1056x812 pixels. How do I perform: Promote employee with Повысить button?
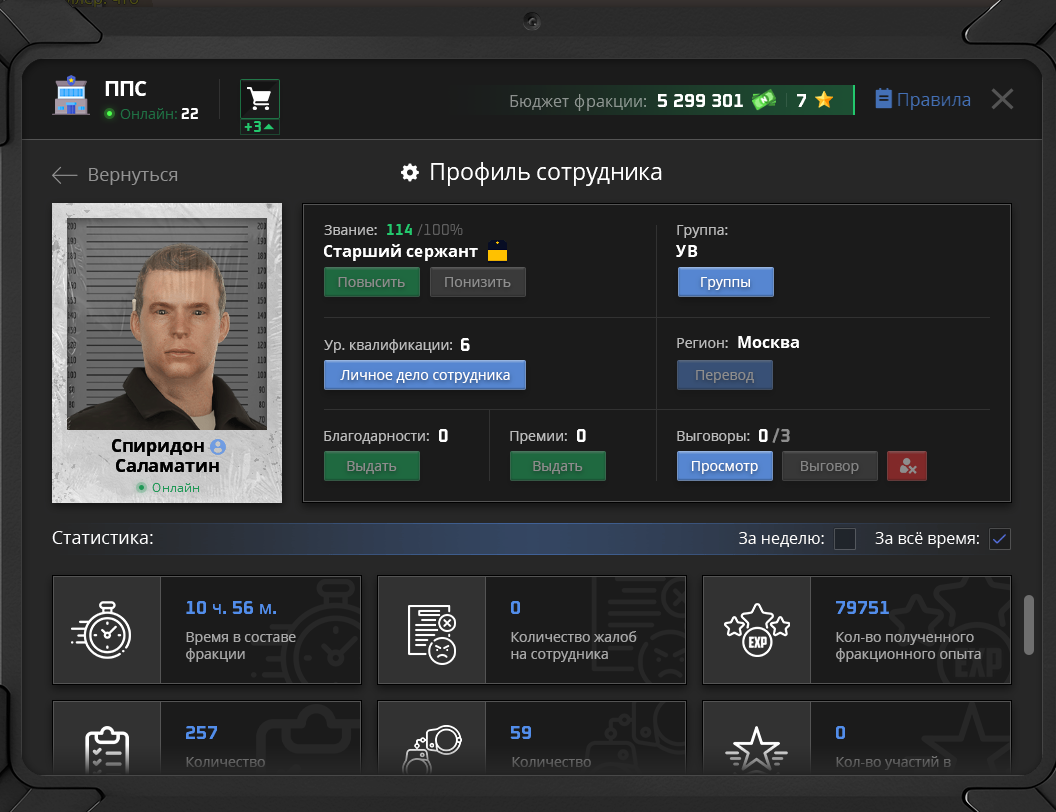point(372,282)
